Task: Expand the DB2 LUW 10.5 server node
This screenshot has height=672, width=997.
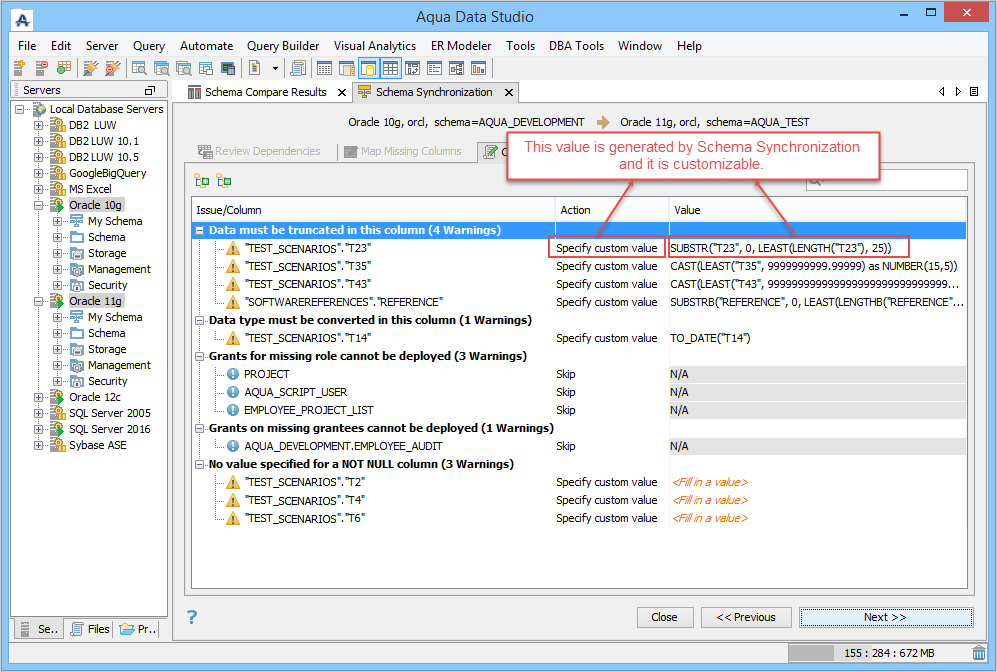Action: pyautogui.click(x=39, y=157)
